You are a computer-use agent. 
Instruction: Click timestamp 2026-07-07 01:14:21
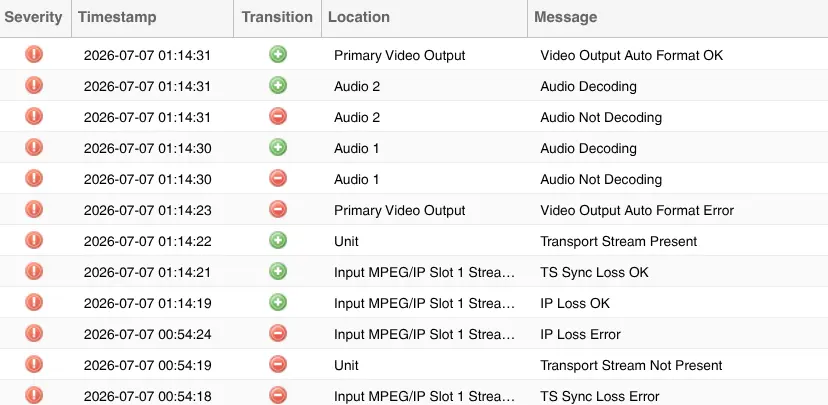pyautogui.click(x=147, y=272)
